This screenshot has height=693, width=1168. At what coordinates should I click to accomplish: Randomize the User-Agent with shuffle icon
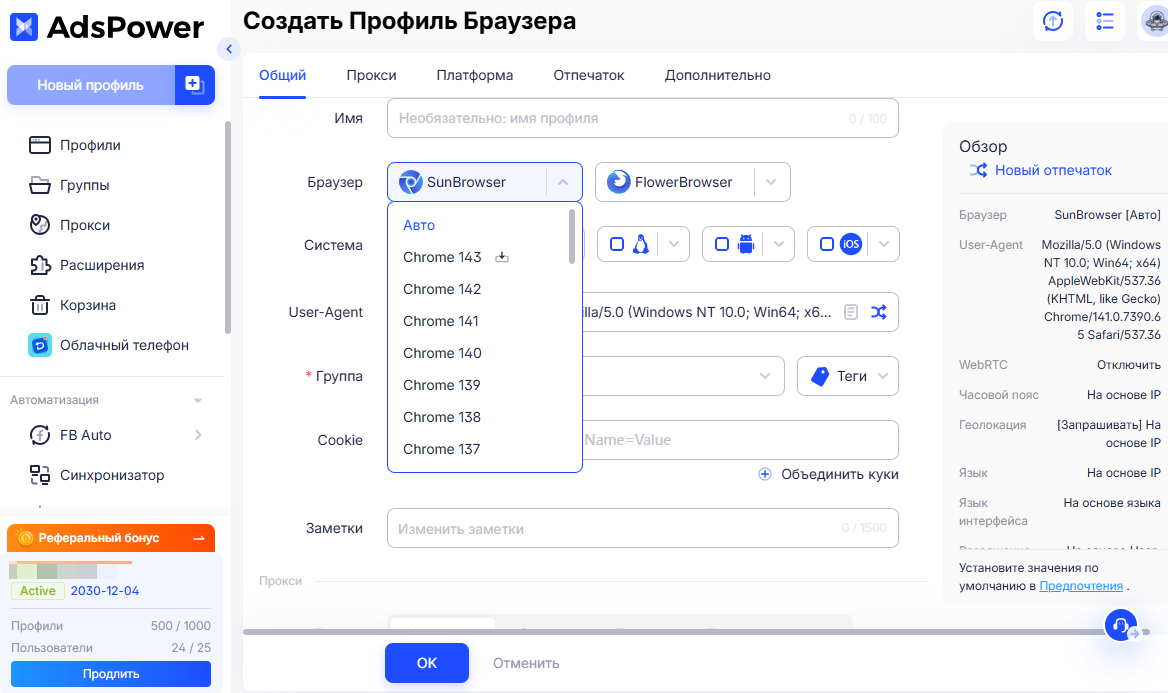point(879,312)
